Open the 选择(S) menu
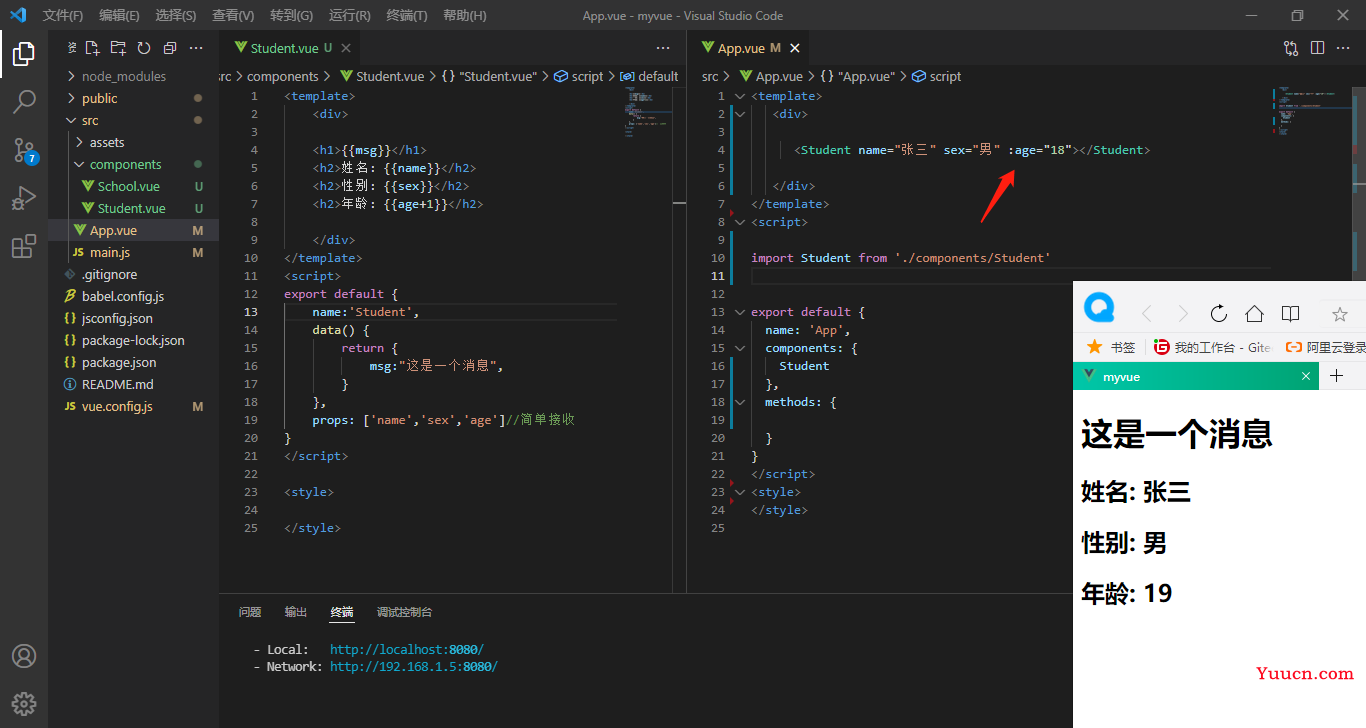The height and width of the screenshot is (728, 1366). click(176, 16)
